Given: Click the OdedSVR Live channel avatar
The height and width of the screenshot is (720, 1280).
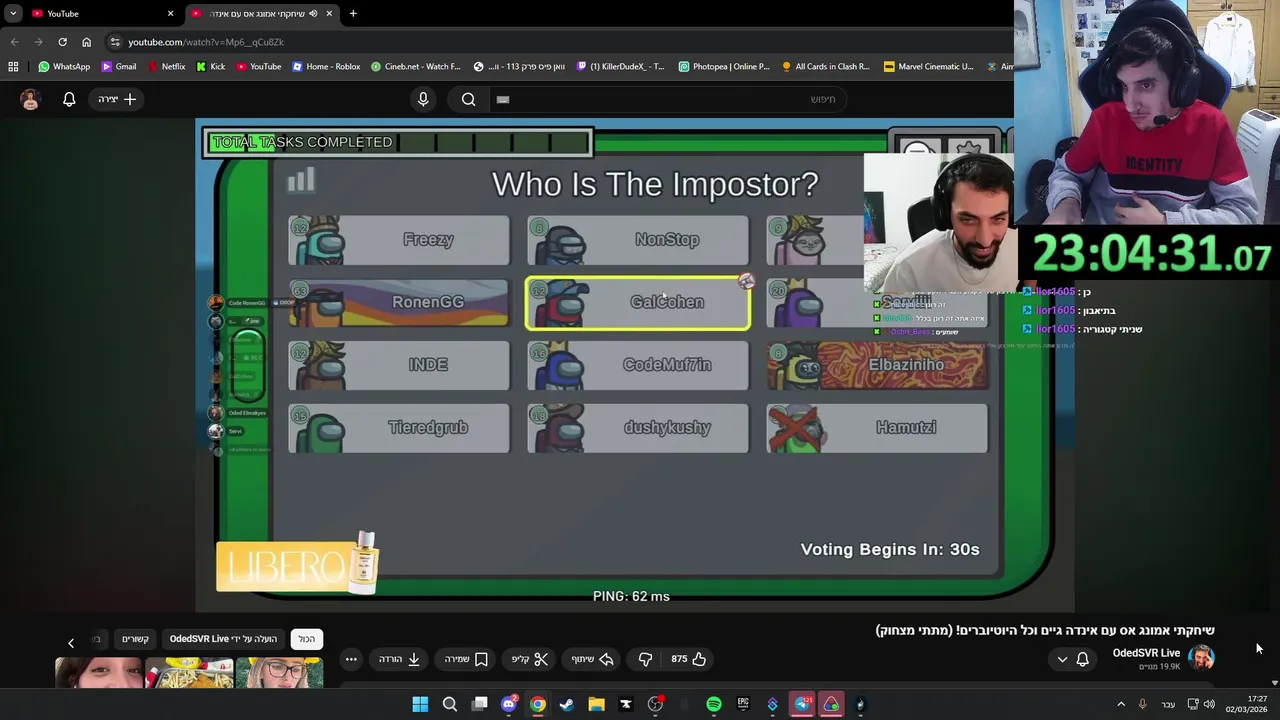Looking at the screenshot, I should (x=1201, y=657).
